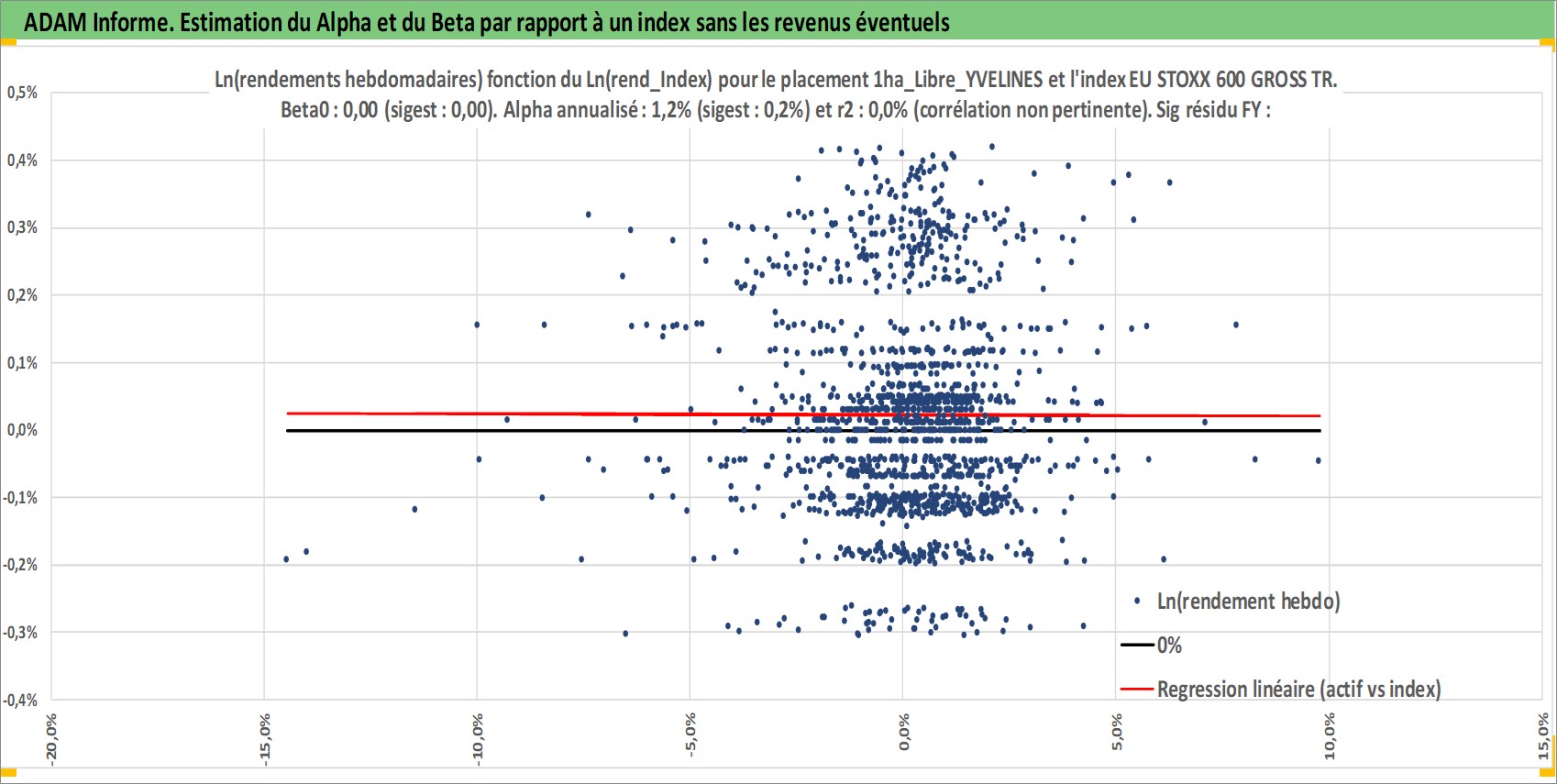Select the red regression line in the plot
Image resolution: width=1557 pixels, height=784 pixels.
(x=803, y=414)
